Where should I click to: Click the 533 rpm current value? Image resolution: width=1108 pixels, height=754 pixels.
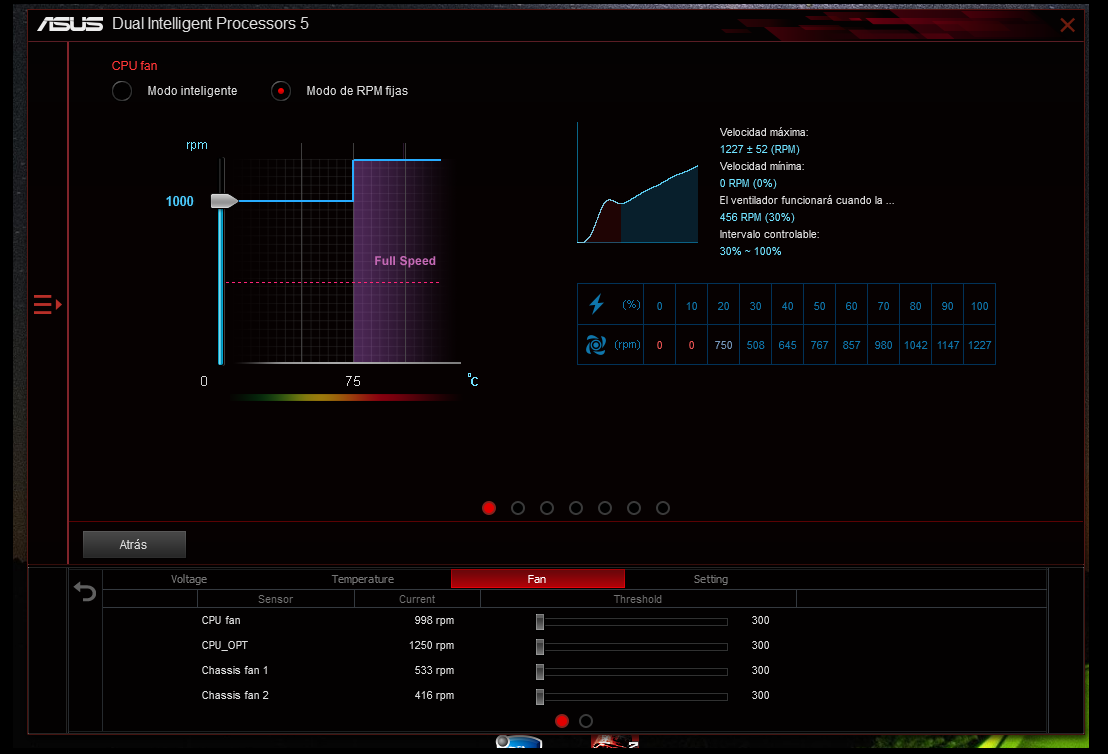click(434, 670)
